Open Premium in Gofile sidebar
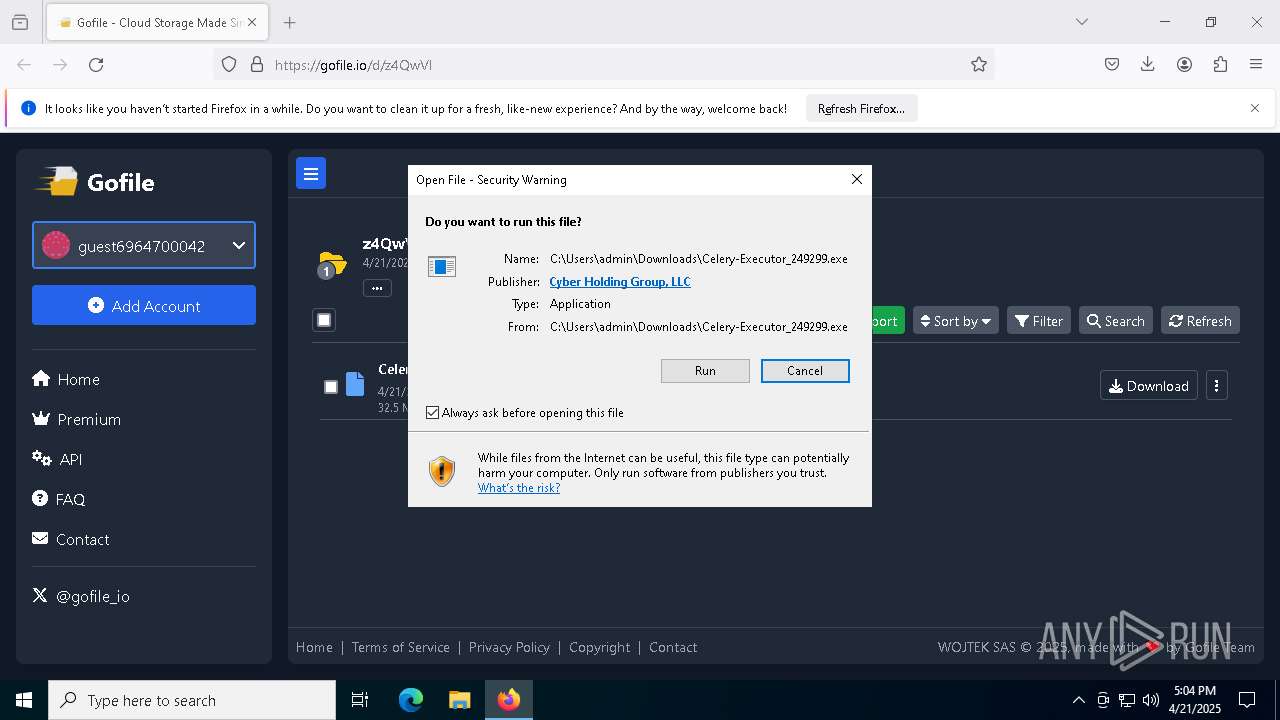The height and width of the screenshot is (720, 1280). pos(77,419)
